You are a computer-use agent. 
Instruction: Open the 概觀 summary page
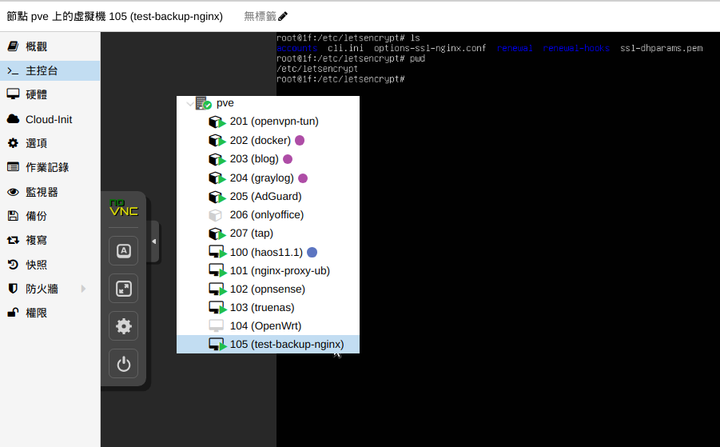(x=50, y=46)
